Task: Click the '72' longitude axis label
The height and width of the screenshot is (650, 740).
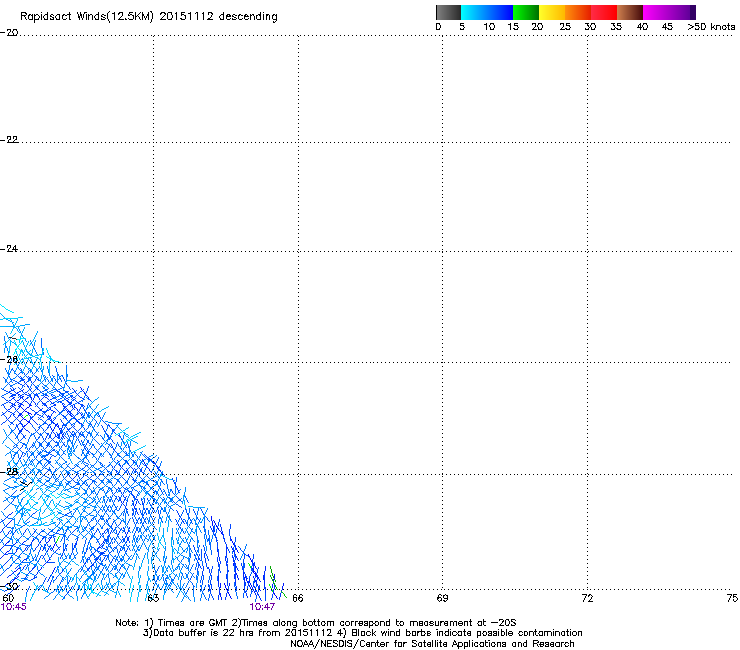Action: [587, 599]
